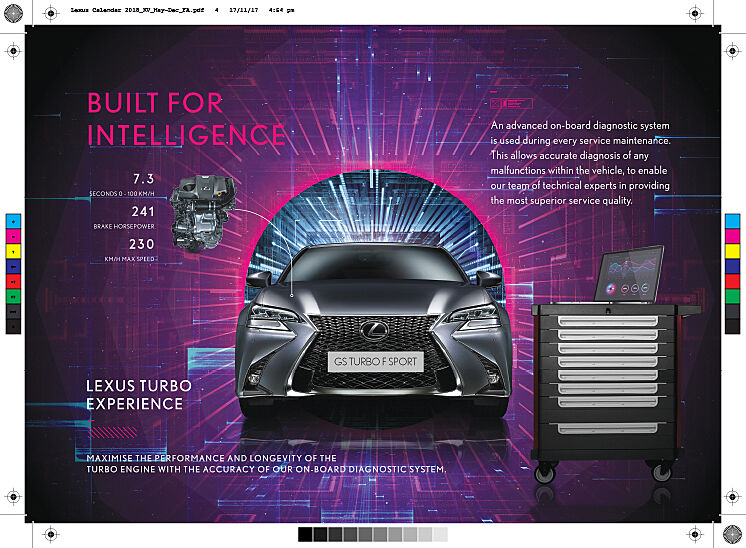Click the "LEXUS TURBO" subheading
This screenshot has height=548, width=746.
(139, 385)
